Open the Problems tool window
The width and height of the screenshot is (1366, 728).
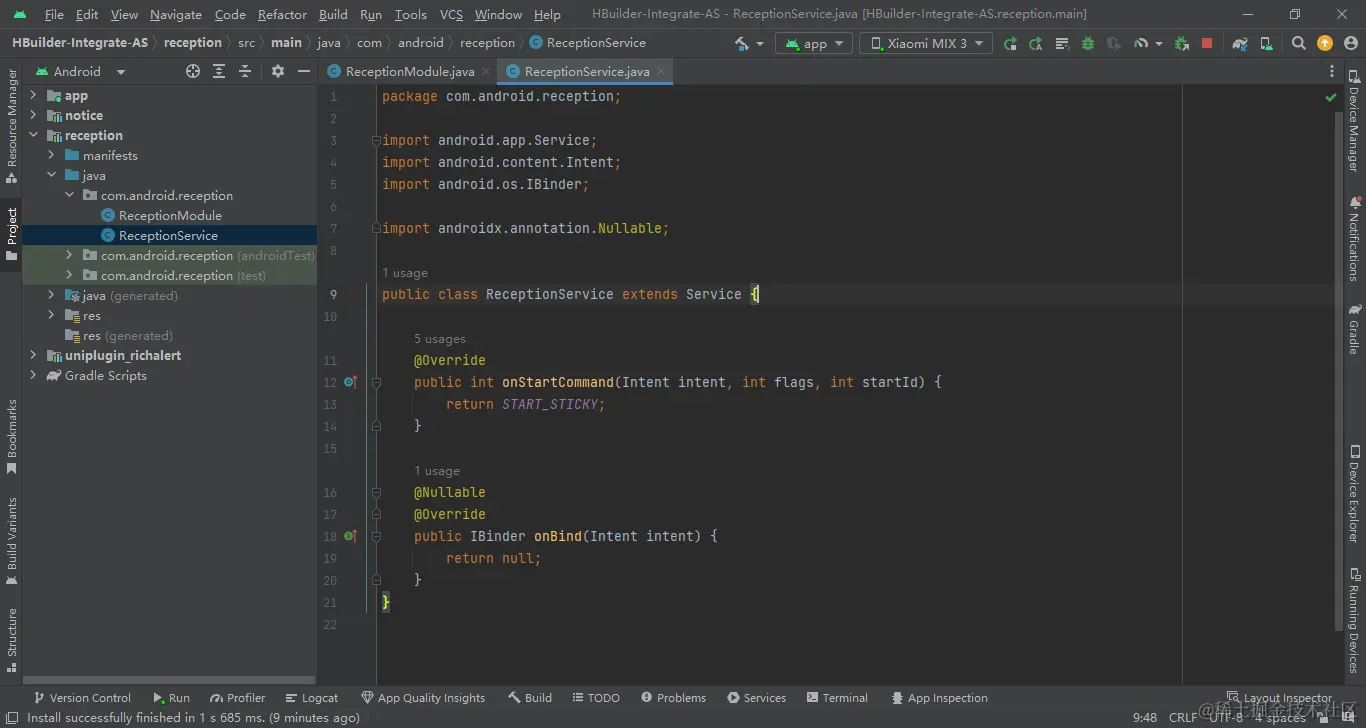coord(673,698)
